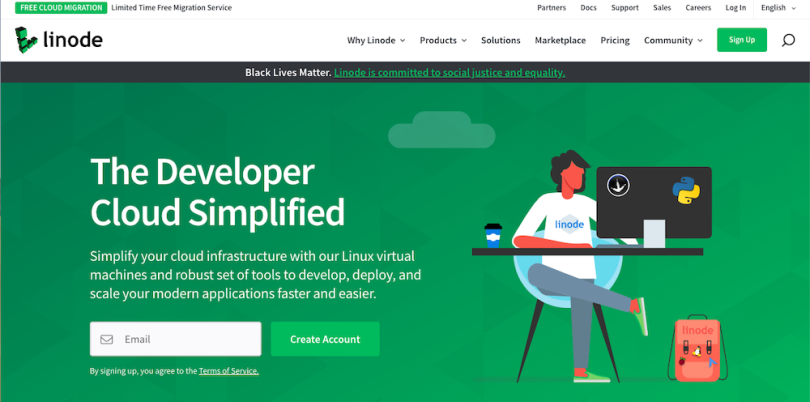This screenshot has height=402, width=810.
Task: Open the Support page
Action: coord(625,8)
